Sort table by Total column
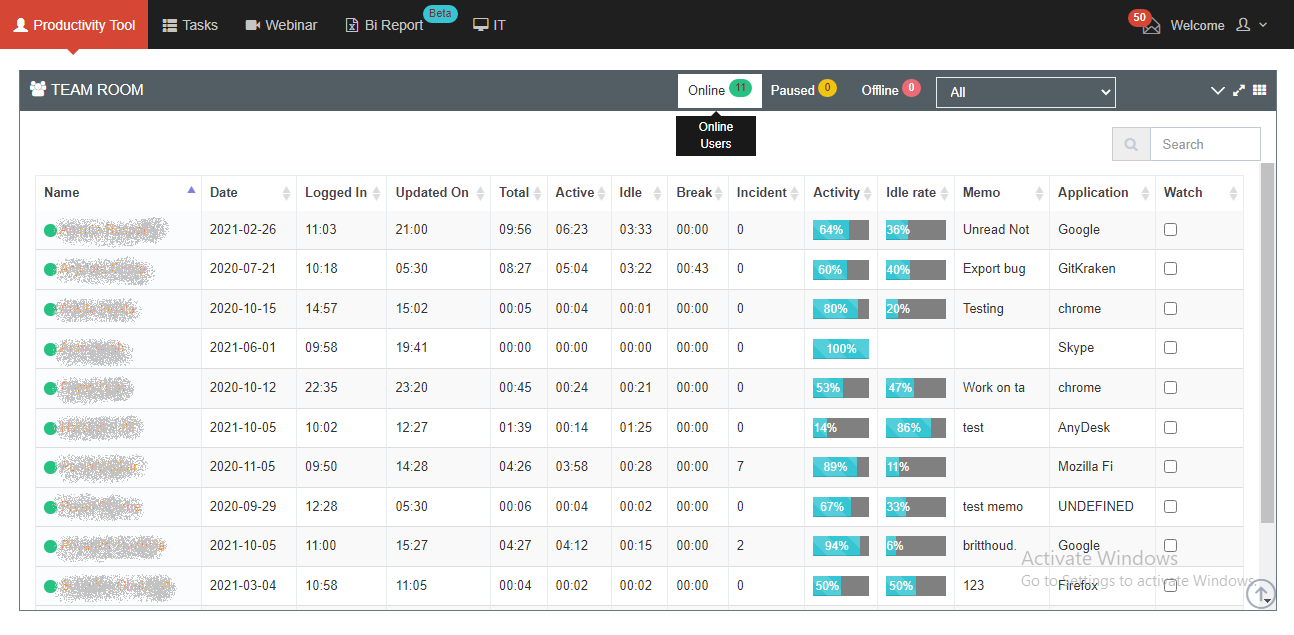 519,193
